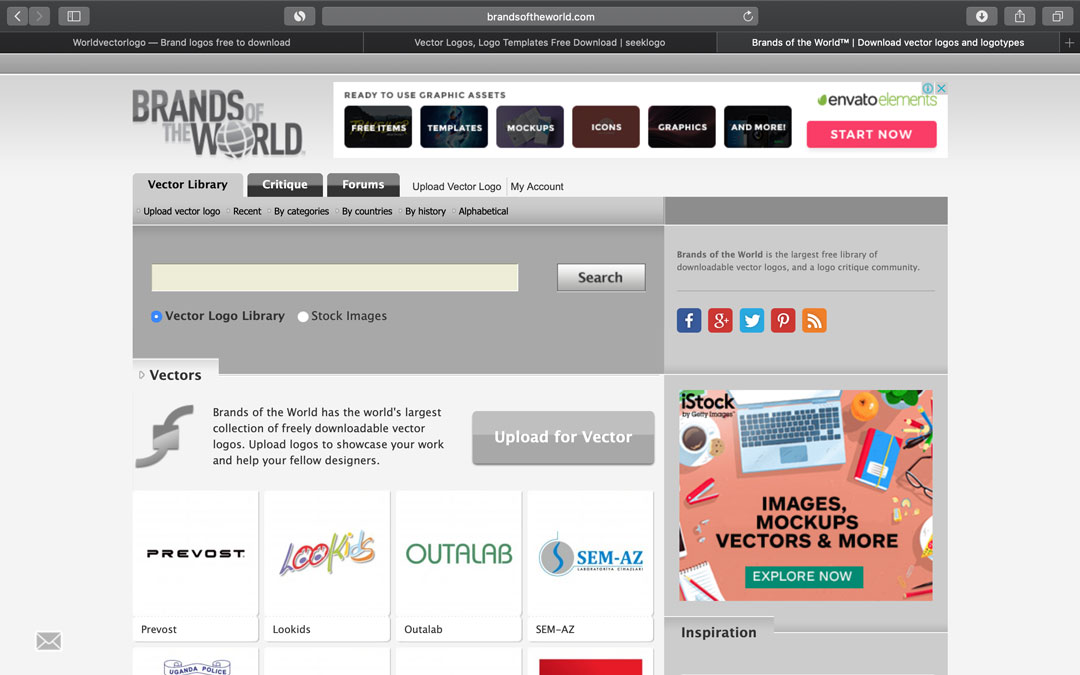
Task: Open the Brands of the World logo
Action: pos(218,123)
